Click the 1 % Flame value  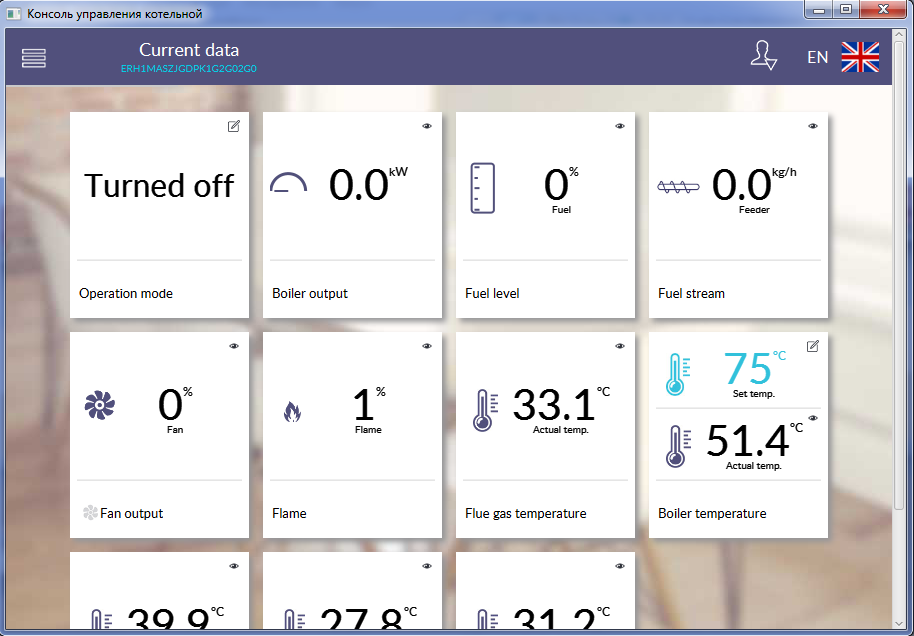tap(369, 405)
